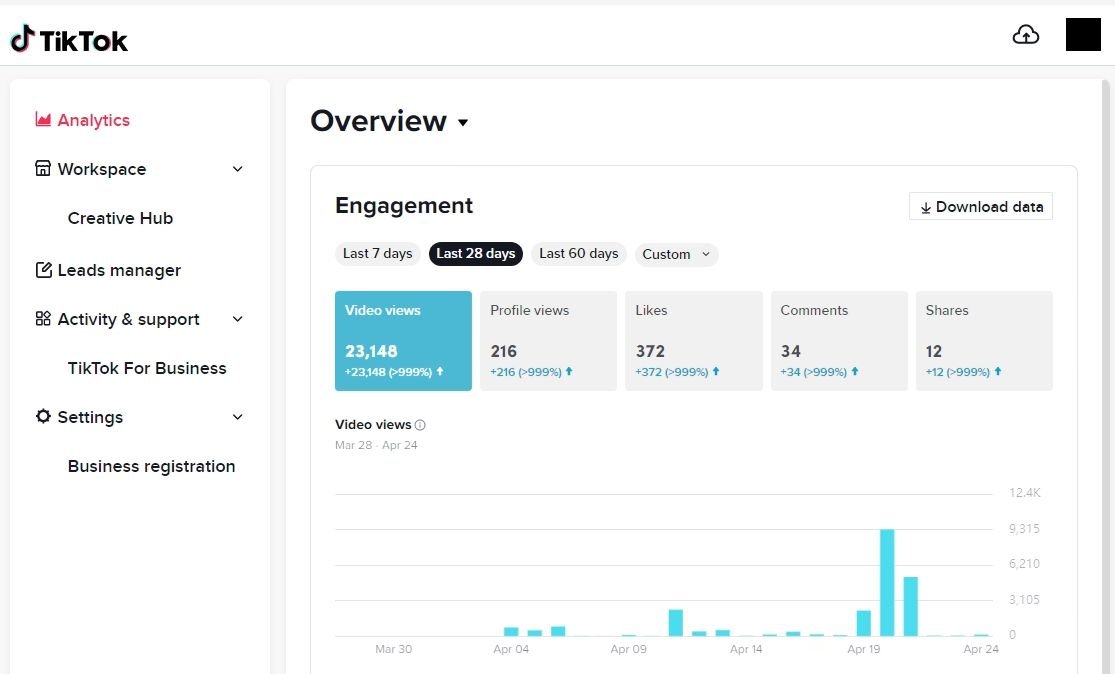1115x674 pixels.
Task: Open TikTok For Business link
Action: point(147,368)
